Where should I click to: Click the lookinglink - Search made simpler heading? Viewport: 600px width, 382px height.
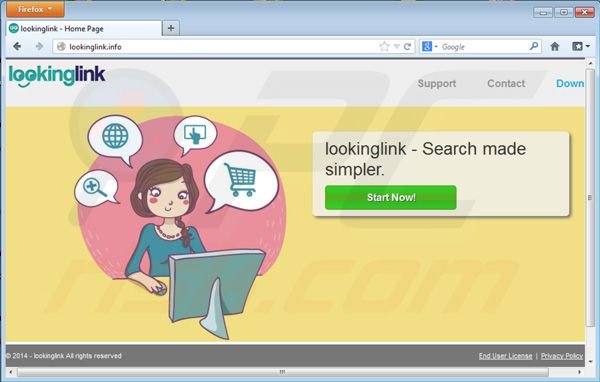(425, 159)
